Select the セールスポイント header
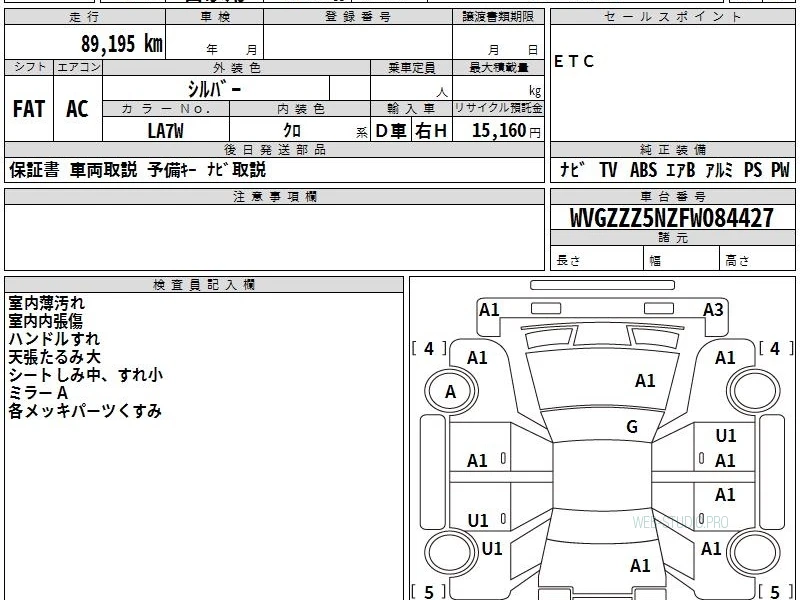Screen dimensions: 800x600 672,17
